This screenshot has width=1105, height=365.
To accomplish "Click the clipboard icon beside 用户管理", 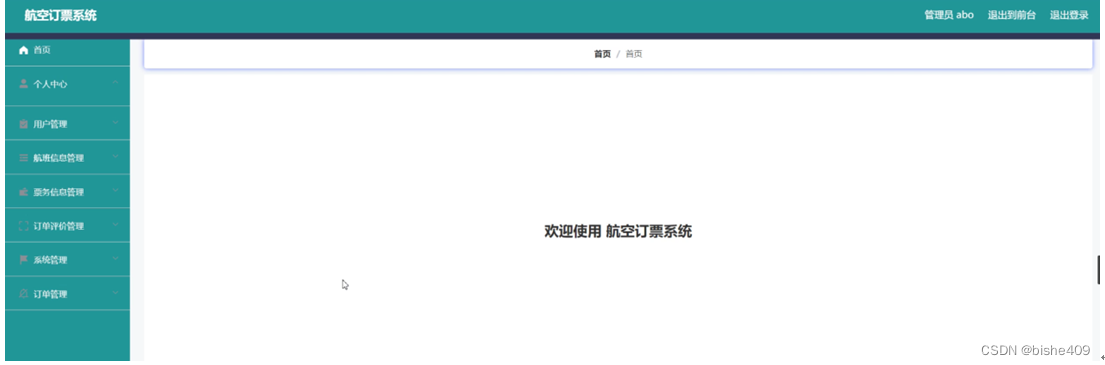I will (x=23, y=124).
